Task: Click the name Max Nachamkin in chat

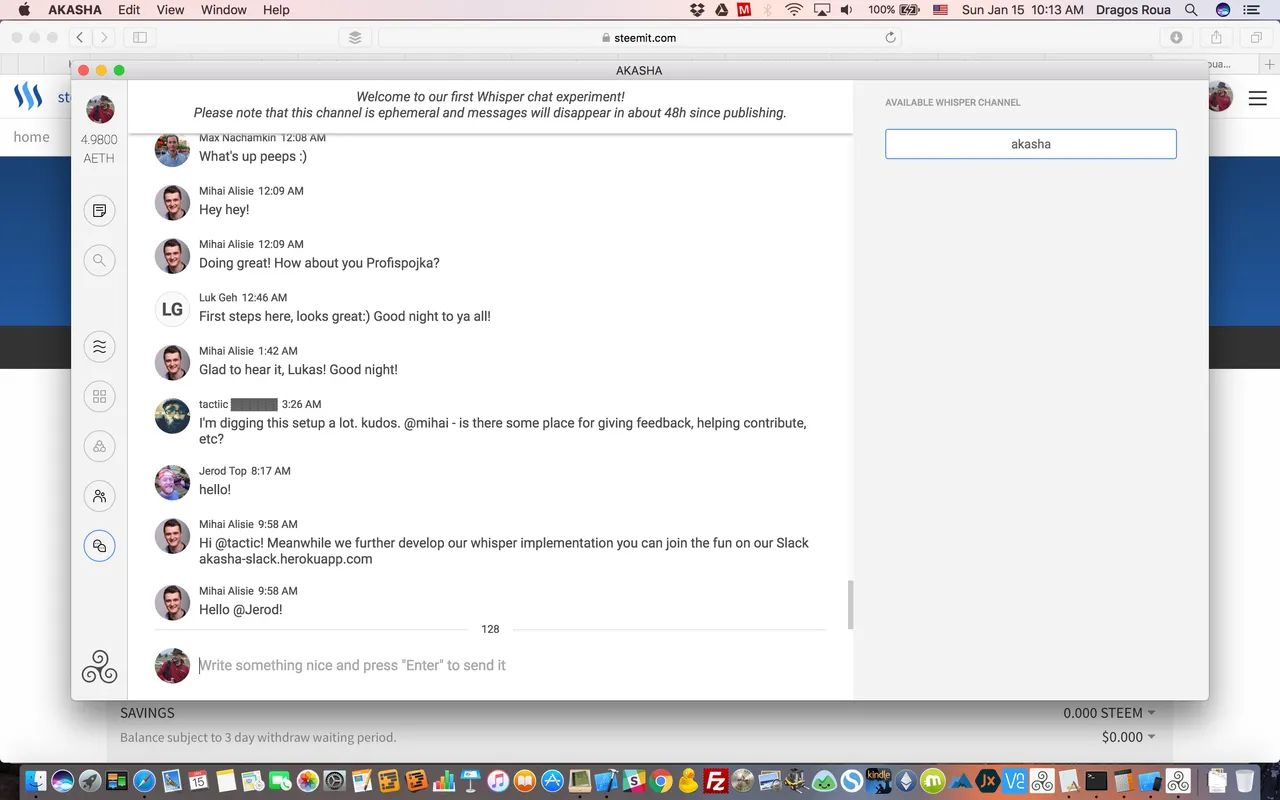Action: pos(237,138)
